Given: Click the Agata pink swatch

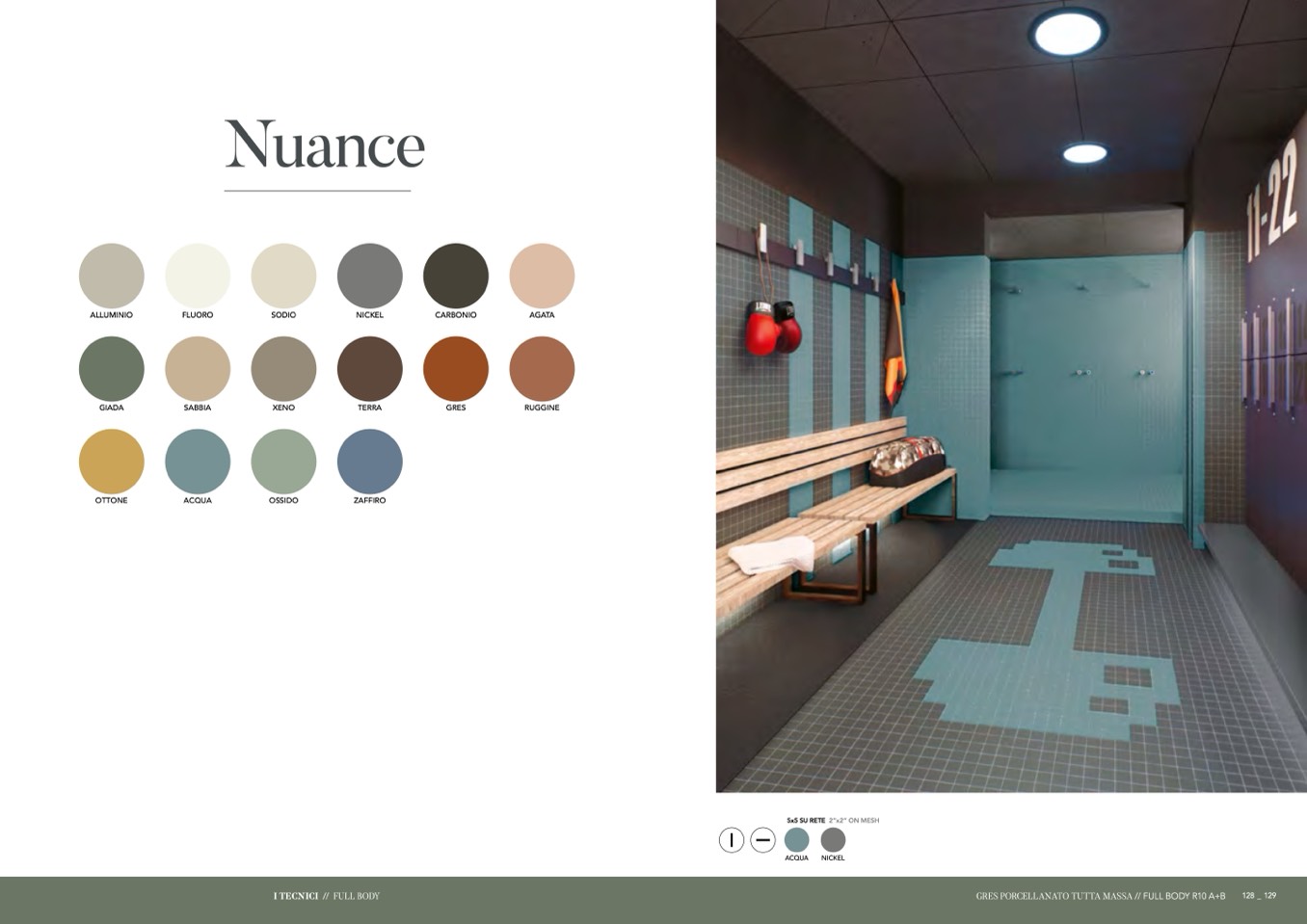Looking at the screenshot, I should click(x=542, y=276).
